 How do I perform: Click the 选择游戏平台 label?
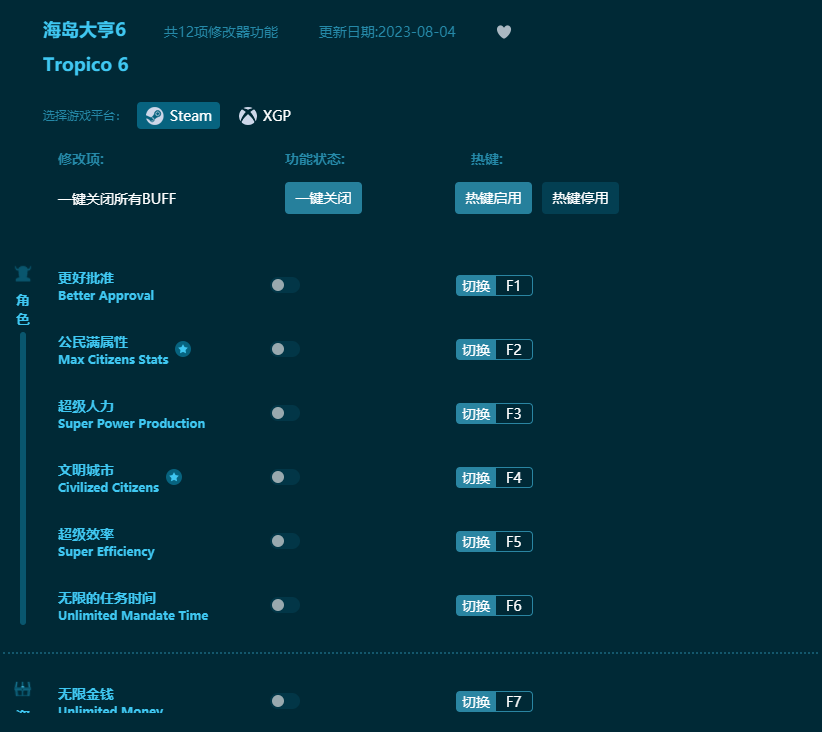coord(81,115)
